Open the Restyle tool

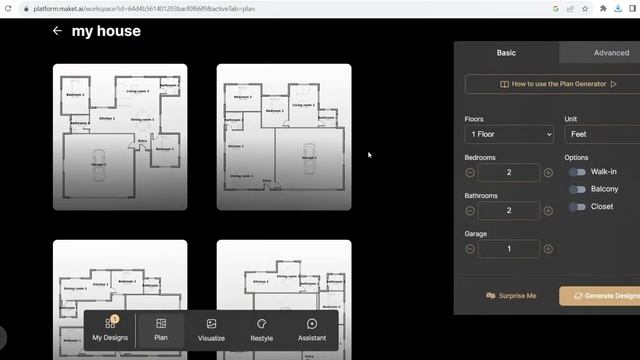point(262,330)
